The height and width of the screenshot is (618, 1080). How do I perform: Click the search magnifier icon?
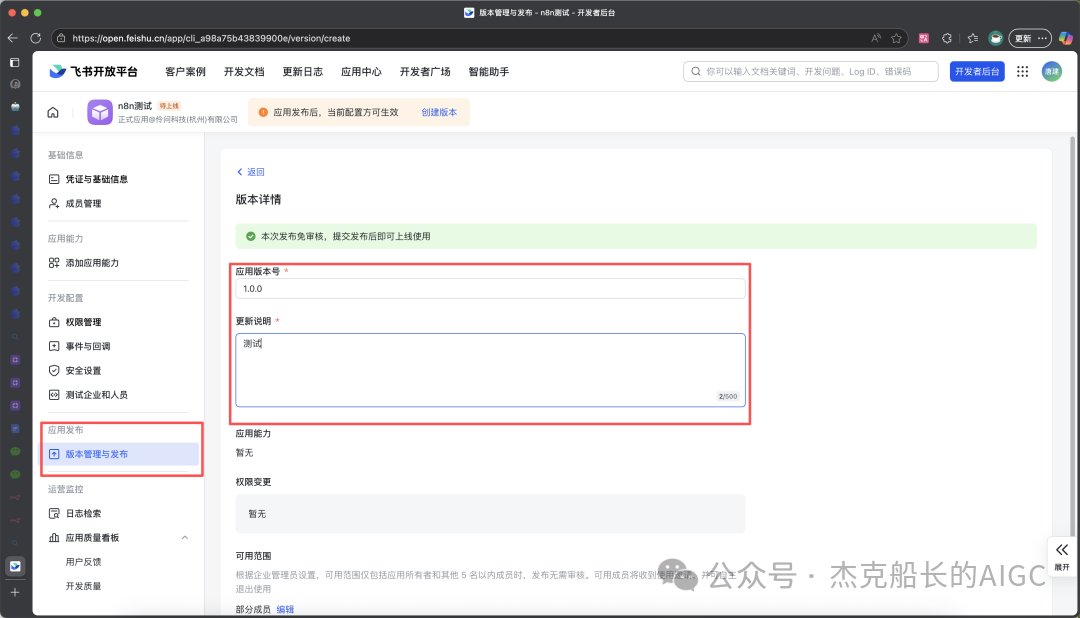pos(696,72)
